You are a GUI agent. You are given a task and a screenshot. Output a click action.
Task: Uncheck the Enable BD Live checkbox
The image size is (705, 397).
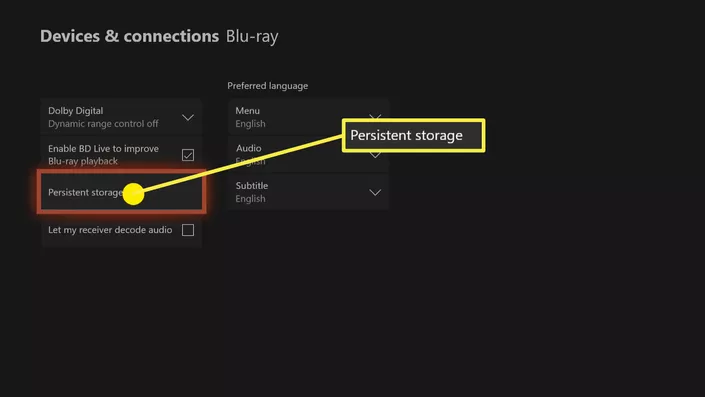coord(188,155)
